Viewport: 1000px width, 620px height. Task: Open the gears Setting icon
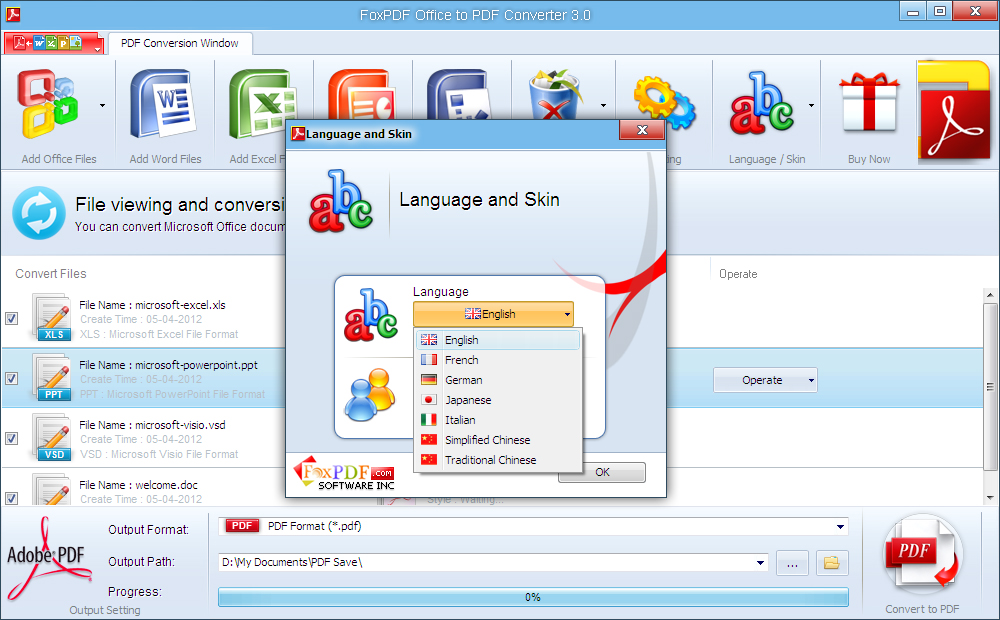(665, 104)
